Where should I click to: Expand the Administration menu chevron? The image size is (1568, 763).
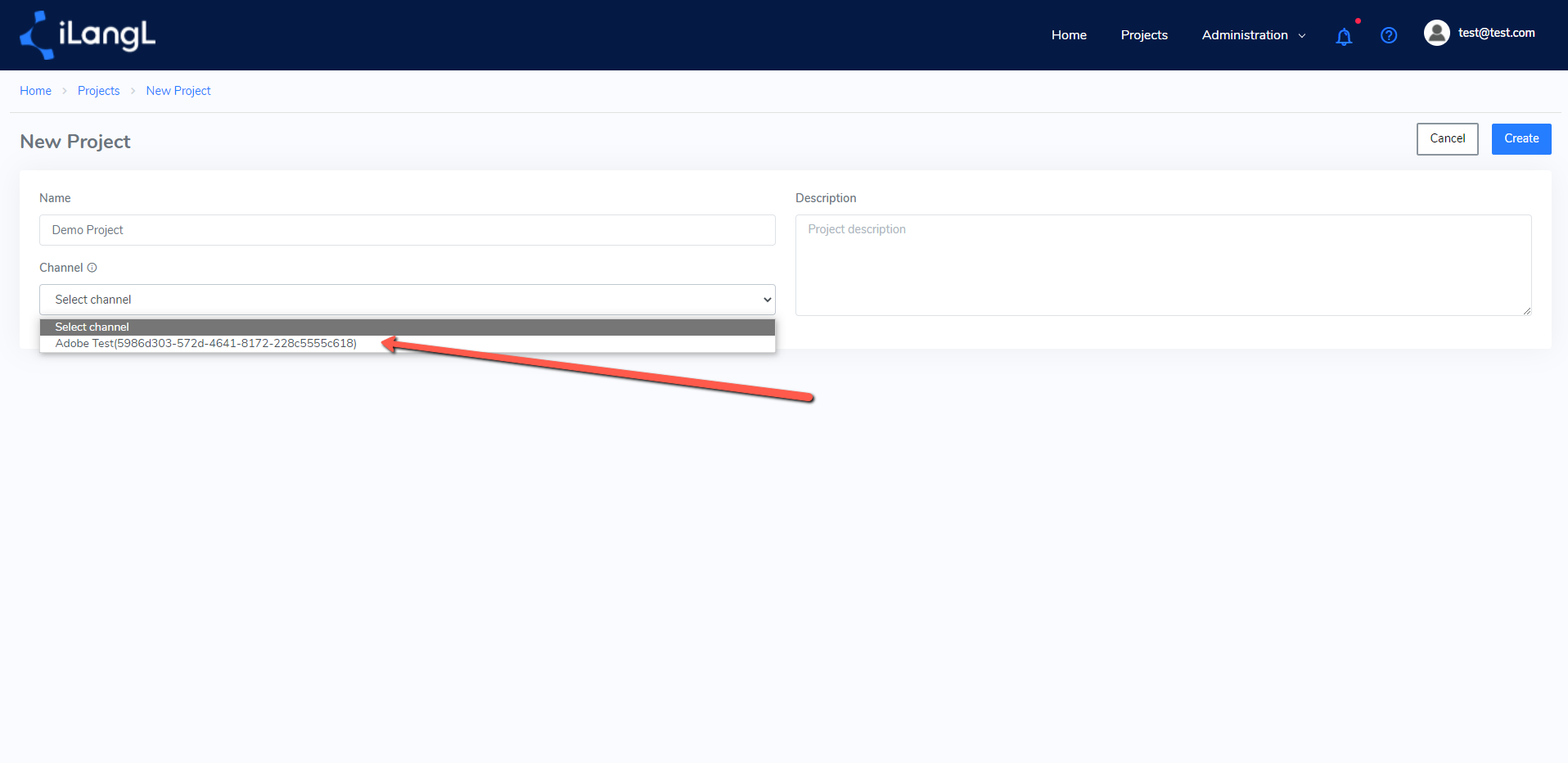(x=1302, y=36)
